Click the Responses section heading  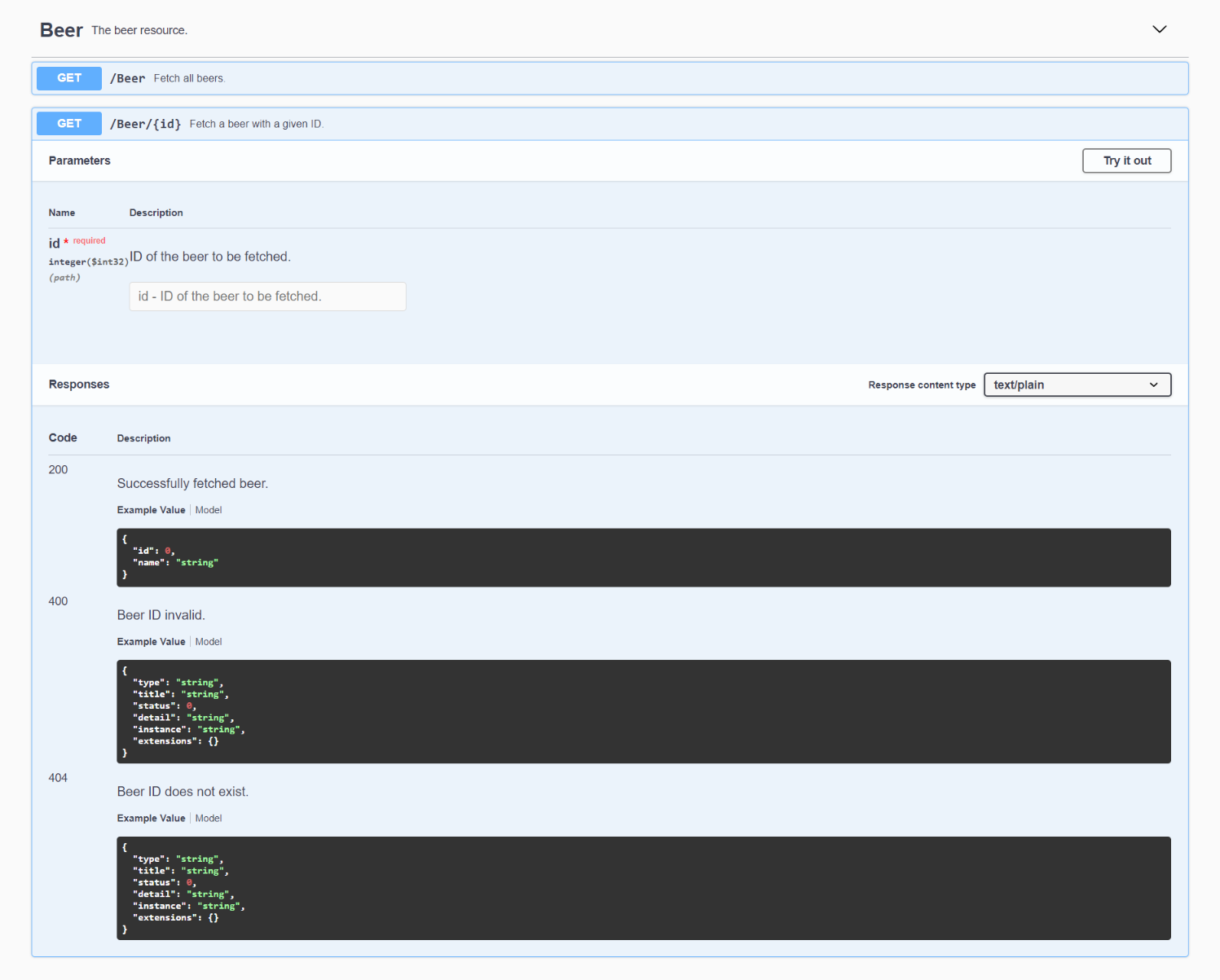pos(78,385)
